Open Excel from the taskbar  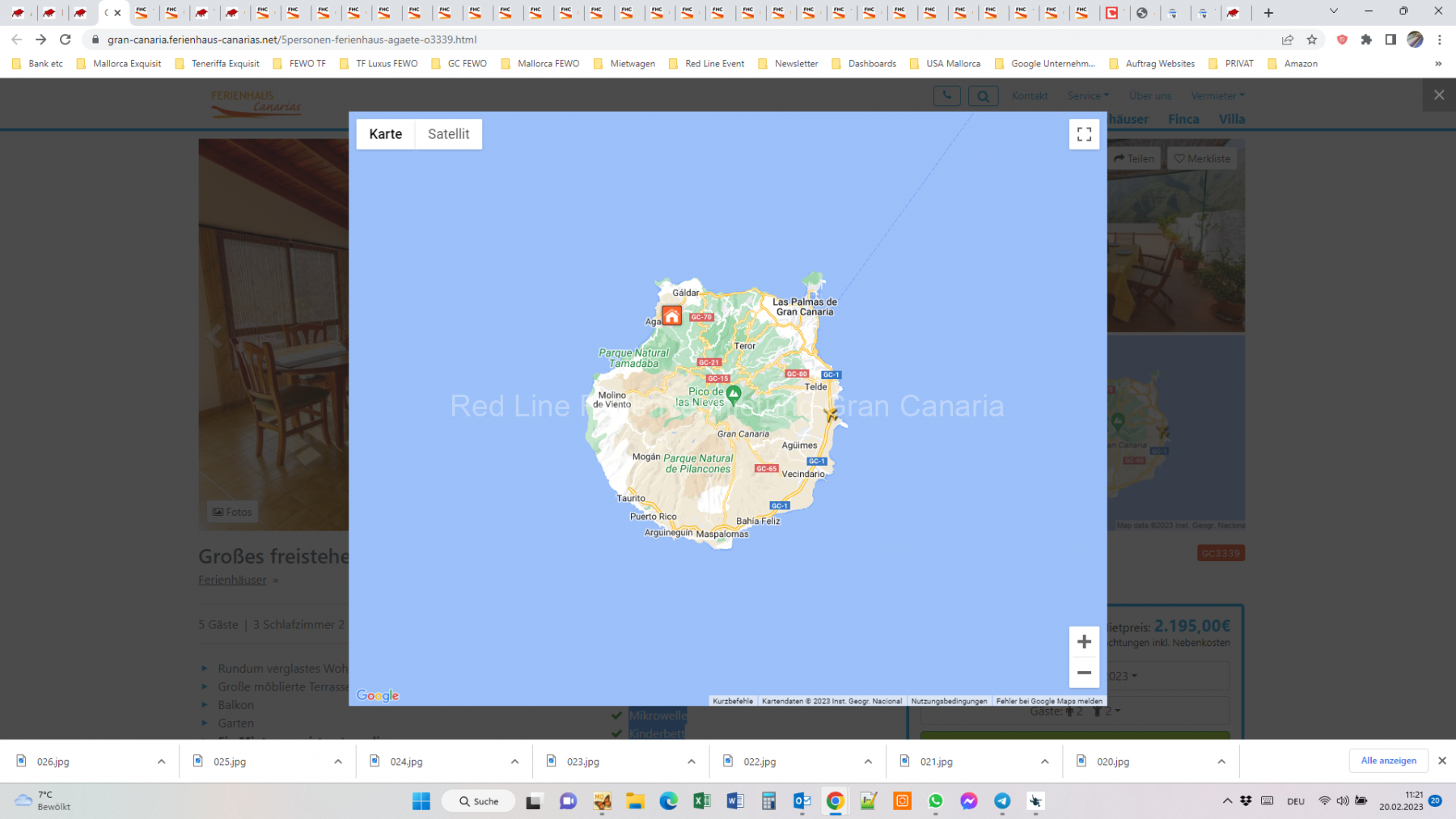tap(701, 801)
